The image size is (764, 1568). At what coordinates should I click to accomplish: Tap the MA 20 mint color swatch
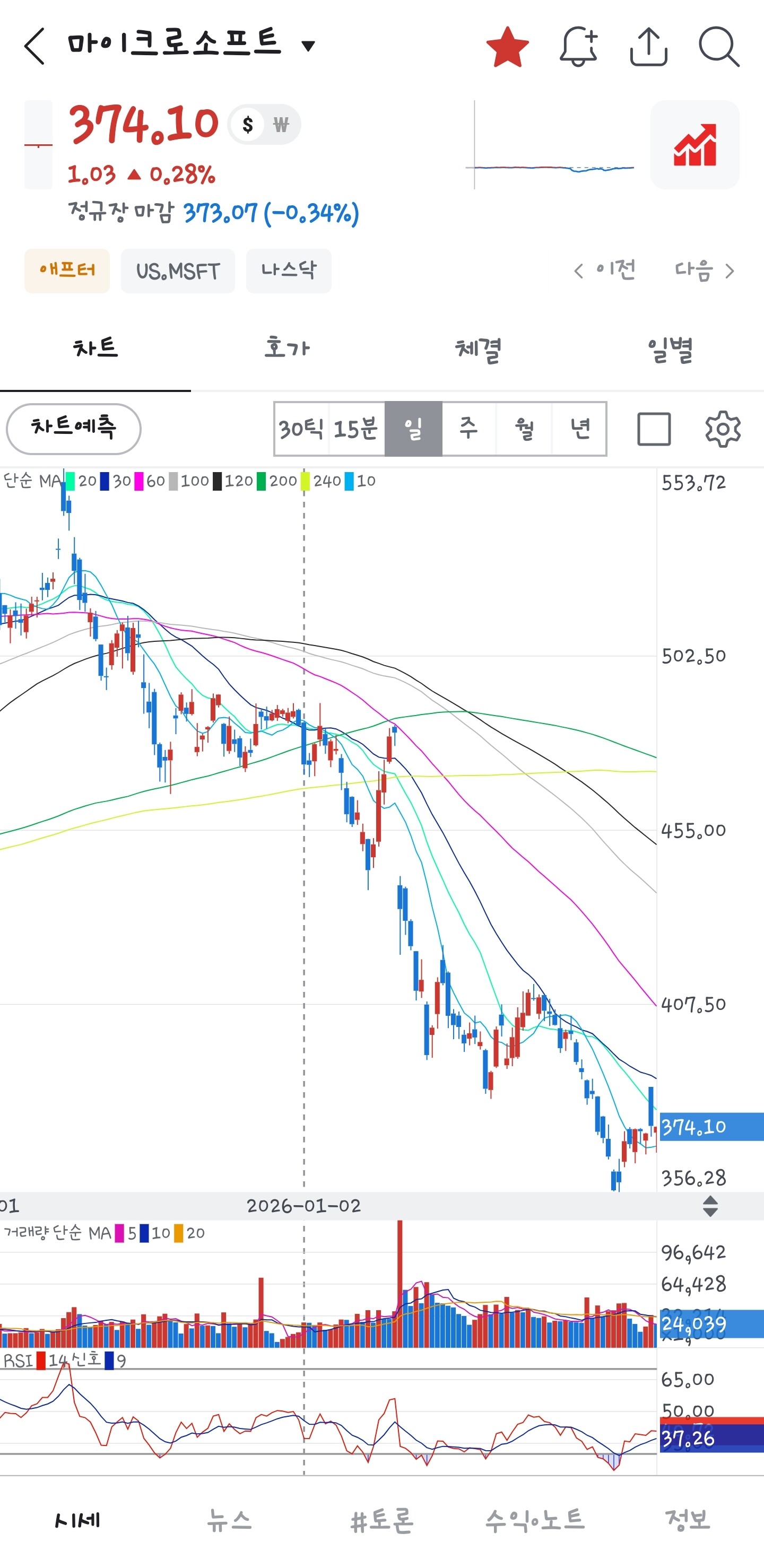[71, 481]
